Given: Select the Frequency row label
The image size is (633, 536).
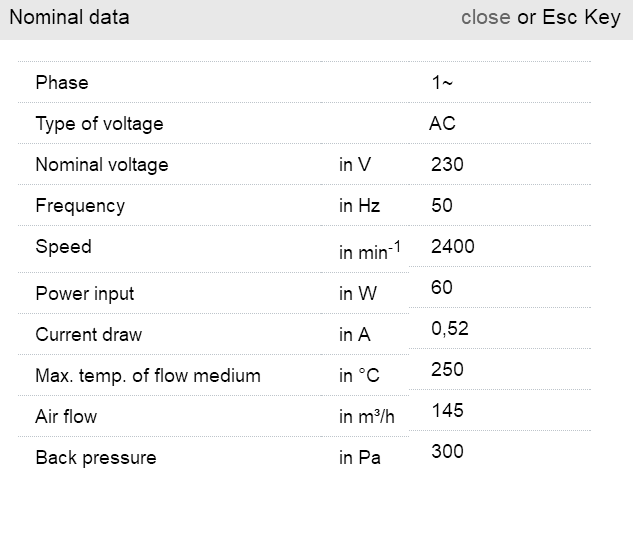Looking at the screenshot, I should click(x=80, y=206).
